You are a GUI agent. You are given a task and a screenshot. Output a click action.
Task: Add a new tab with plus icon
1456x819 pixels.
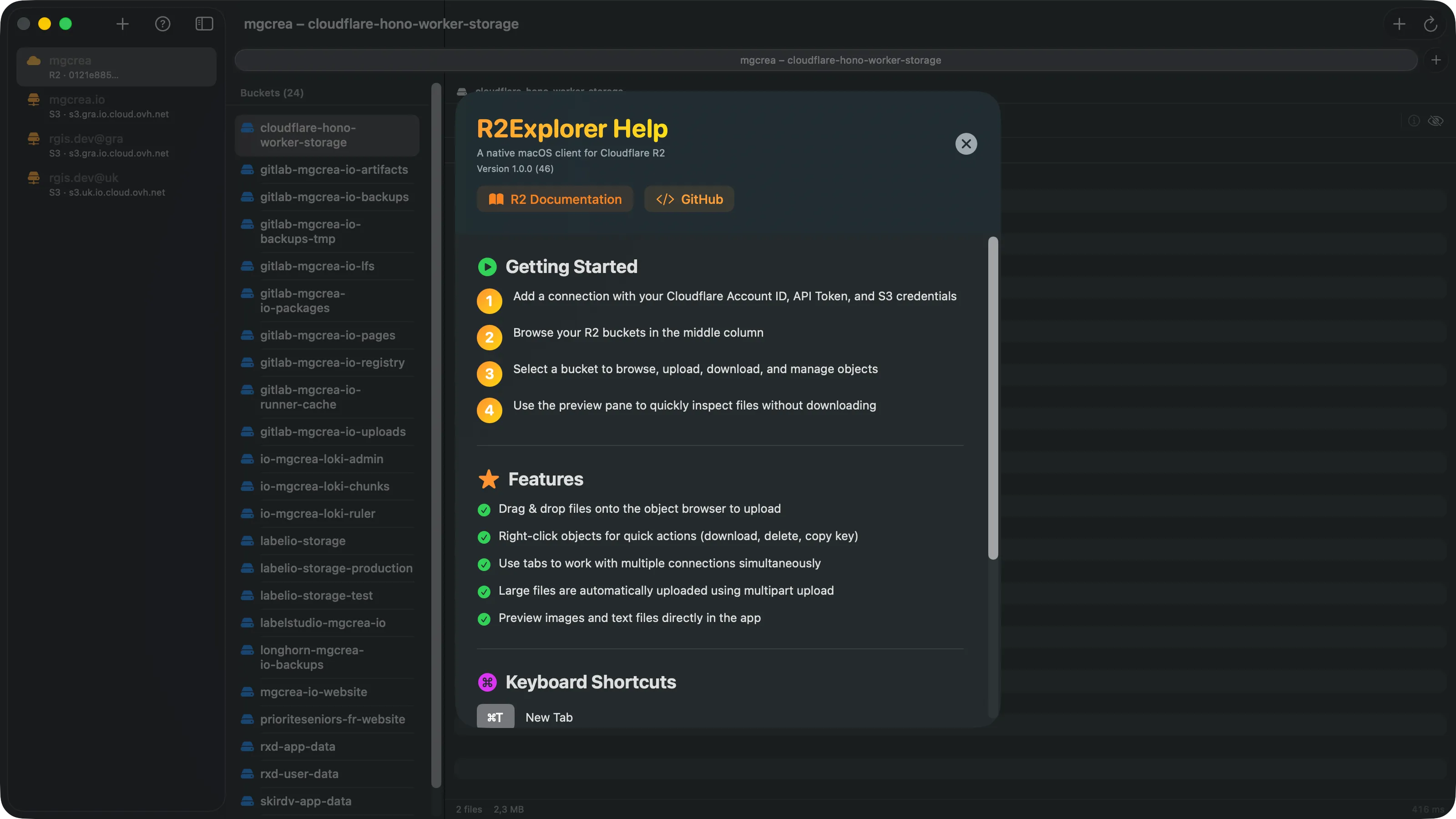[x=1399, y=24]
